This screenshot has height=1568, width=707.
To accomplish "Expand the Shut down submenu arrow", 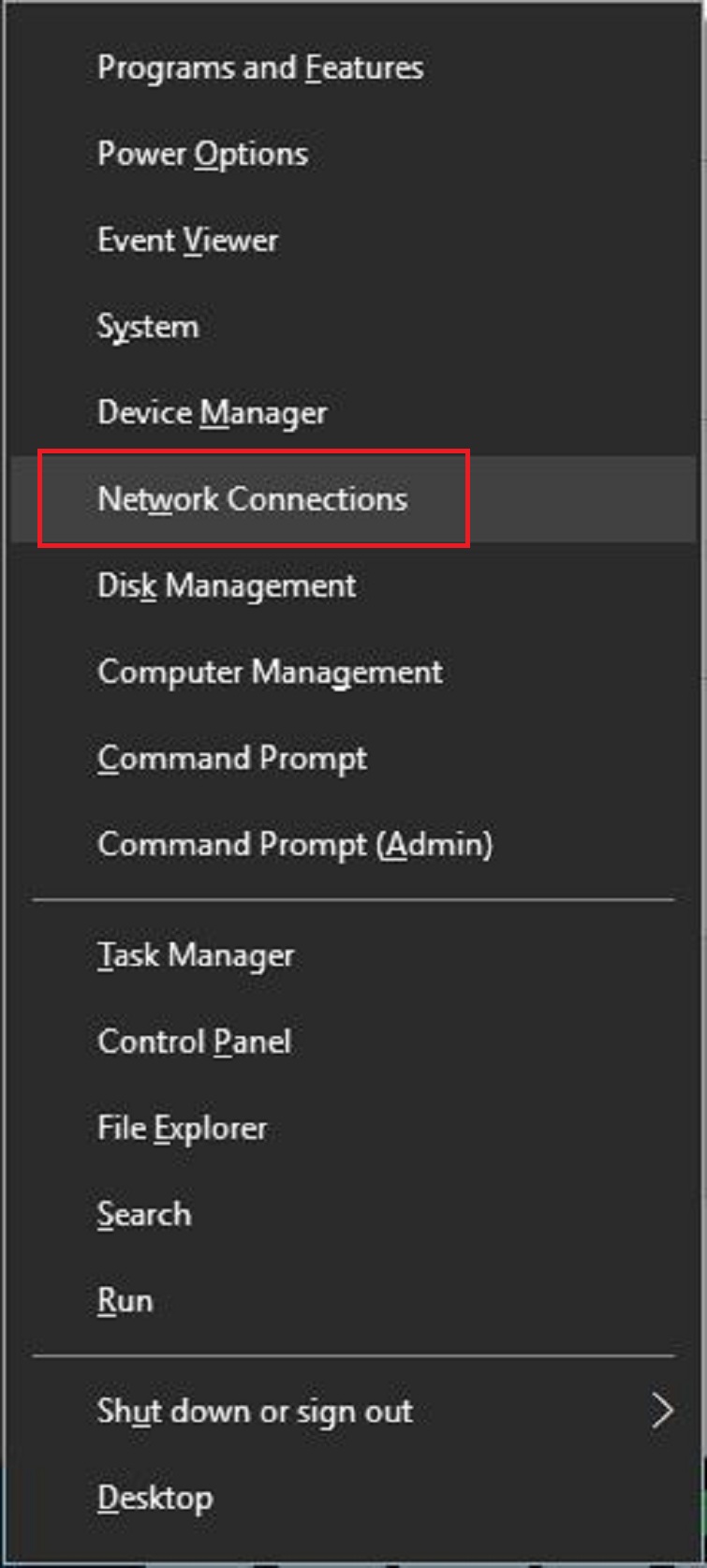I will (662, 1411).
